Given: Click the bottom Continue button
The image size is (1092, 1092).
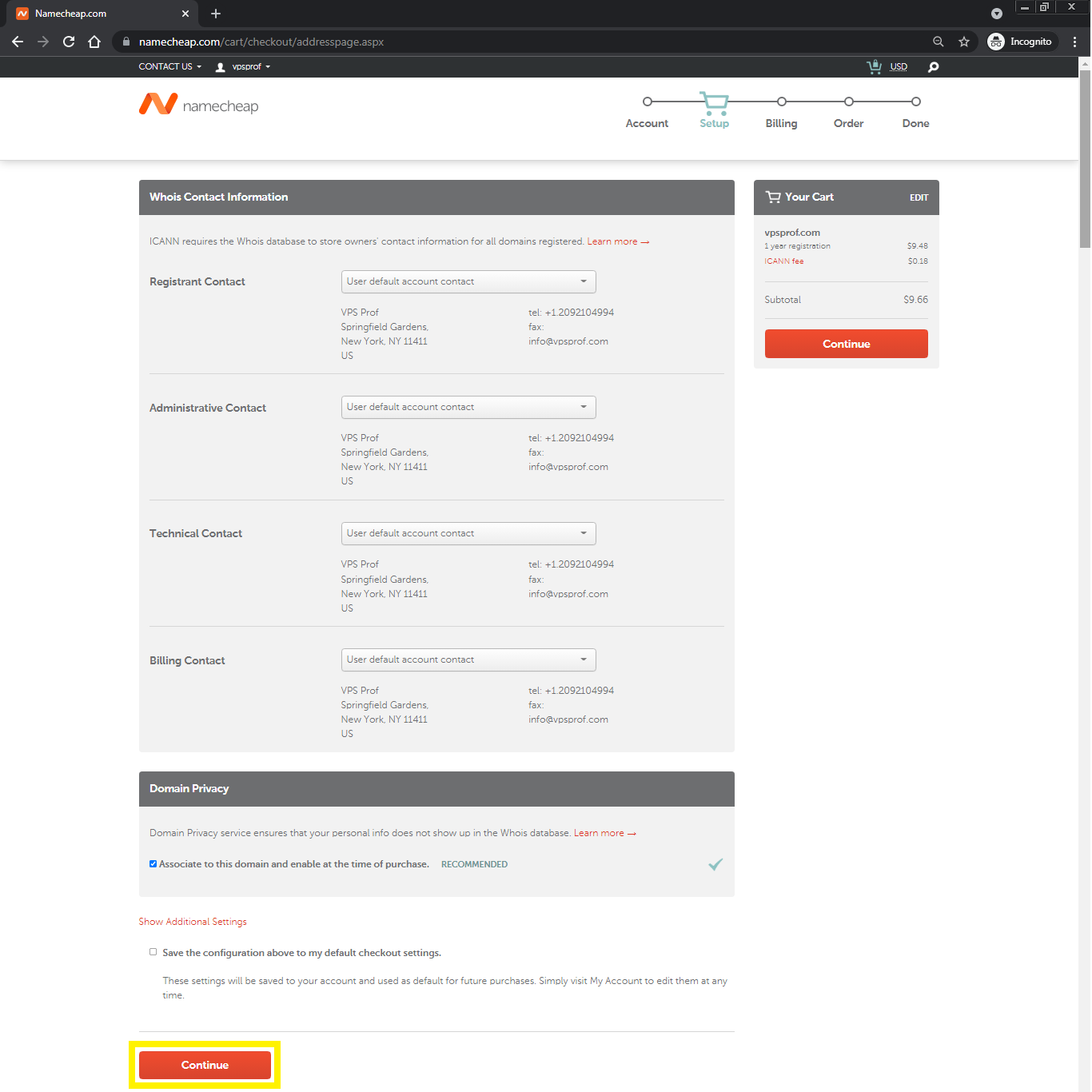Looking at the screenshot, I should [205, 1065].
